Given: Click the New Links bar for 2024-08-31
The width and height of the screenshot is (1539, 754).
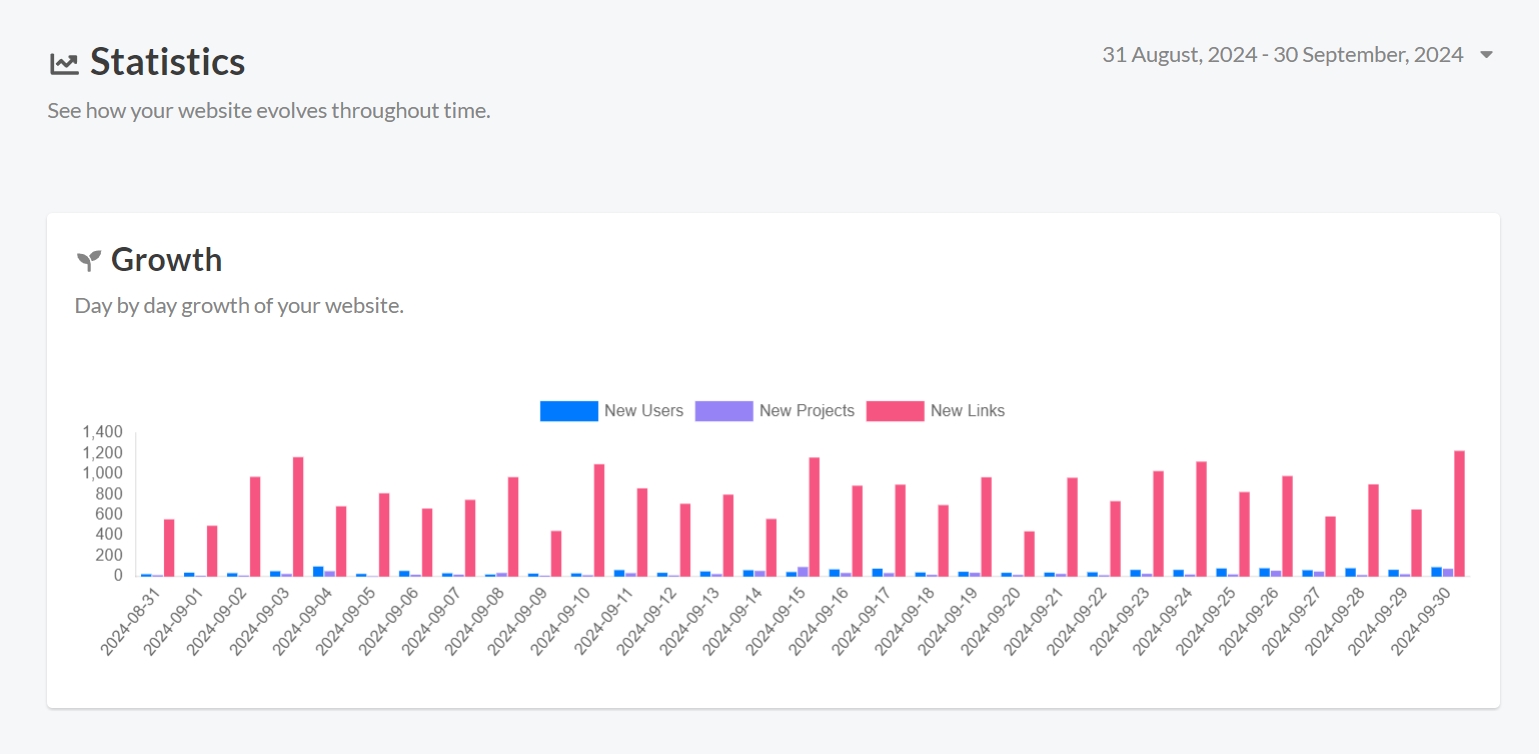Looking at the screenshot, I should [x=169, y=547].
